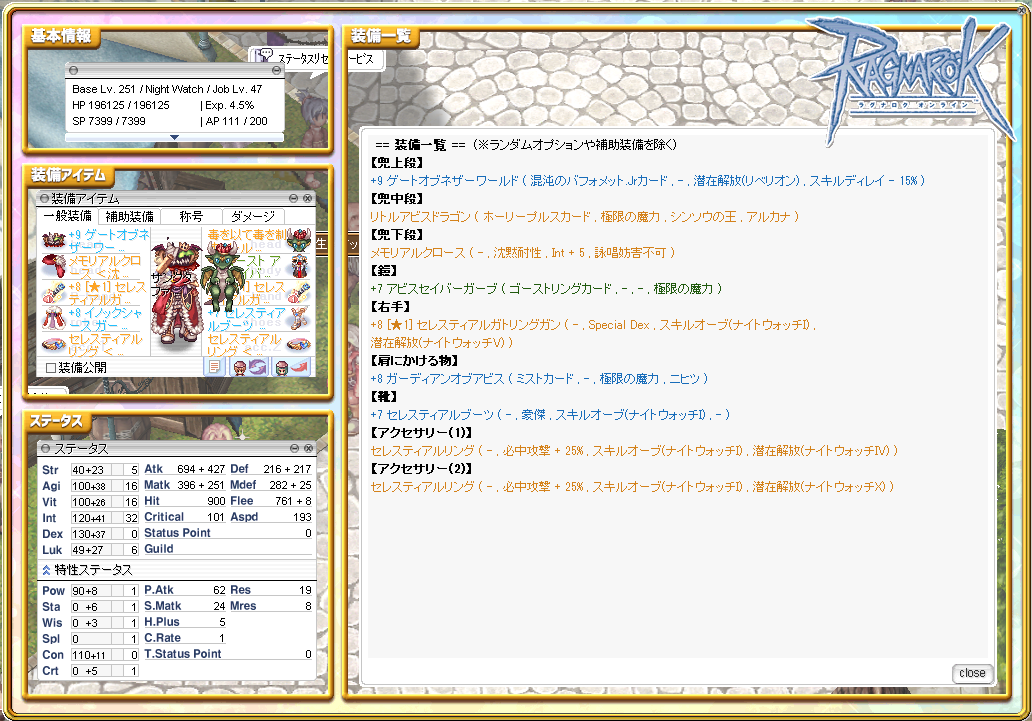This screenshot has height=721, width=1032.
Task: Click the Atk value 694 + 427
Action: click(x=201, y=469)
